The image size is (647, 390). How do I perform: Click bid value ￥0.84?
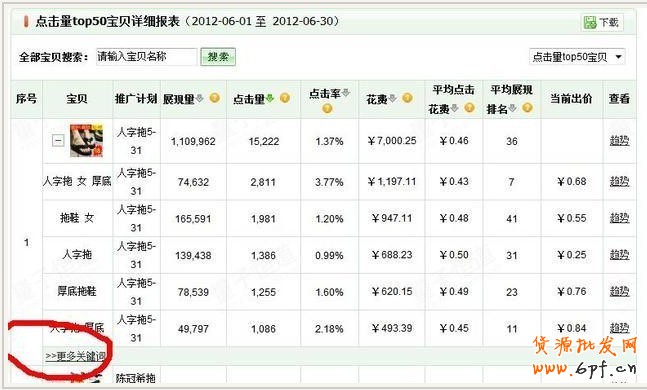pyautogui.click(x=571, y=328)
